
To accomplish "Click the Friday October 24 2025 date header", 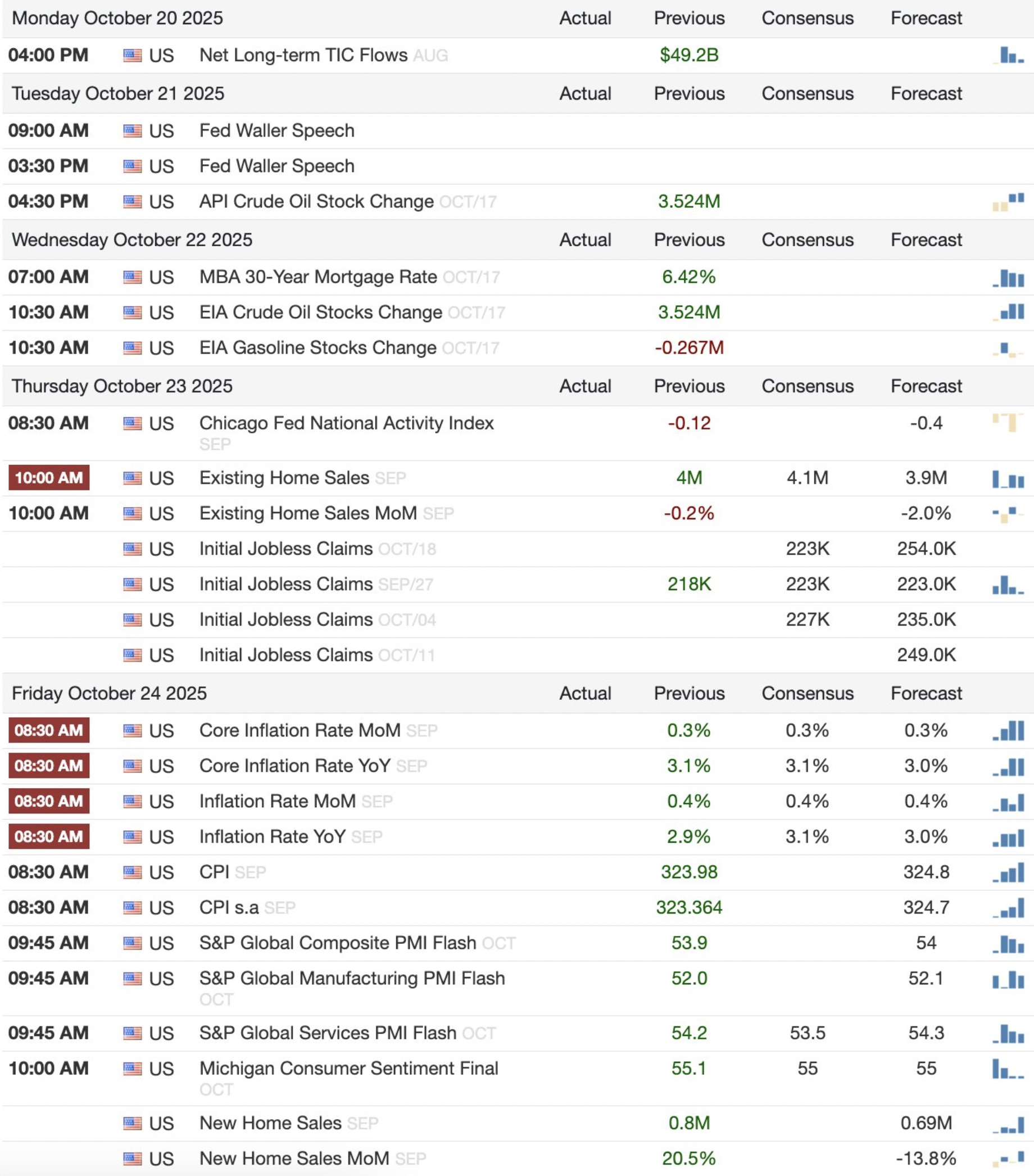I will [109, 693].
